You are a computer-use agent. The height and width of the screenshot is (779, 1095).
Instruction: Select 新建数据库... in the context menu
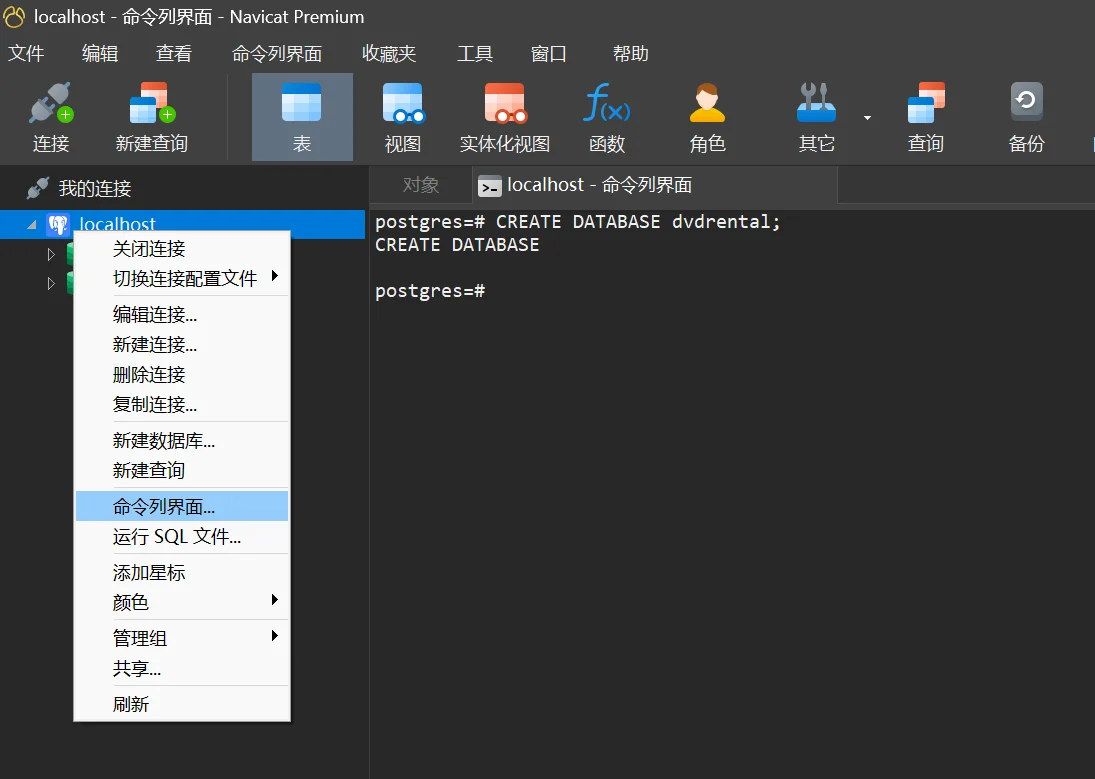[164, 440]
